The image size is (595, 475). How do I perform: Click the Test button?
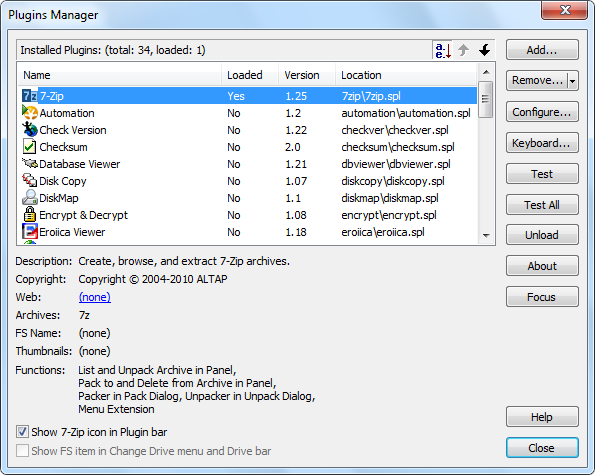point(542,174)
